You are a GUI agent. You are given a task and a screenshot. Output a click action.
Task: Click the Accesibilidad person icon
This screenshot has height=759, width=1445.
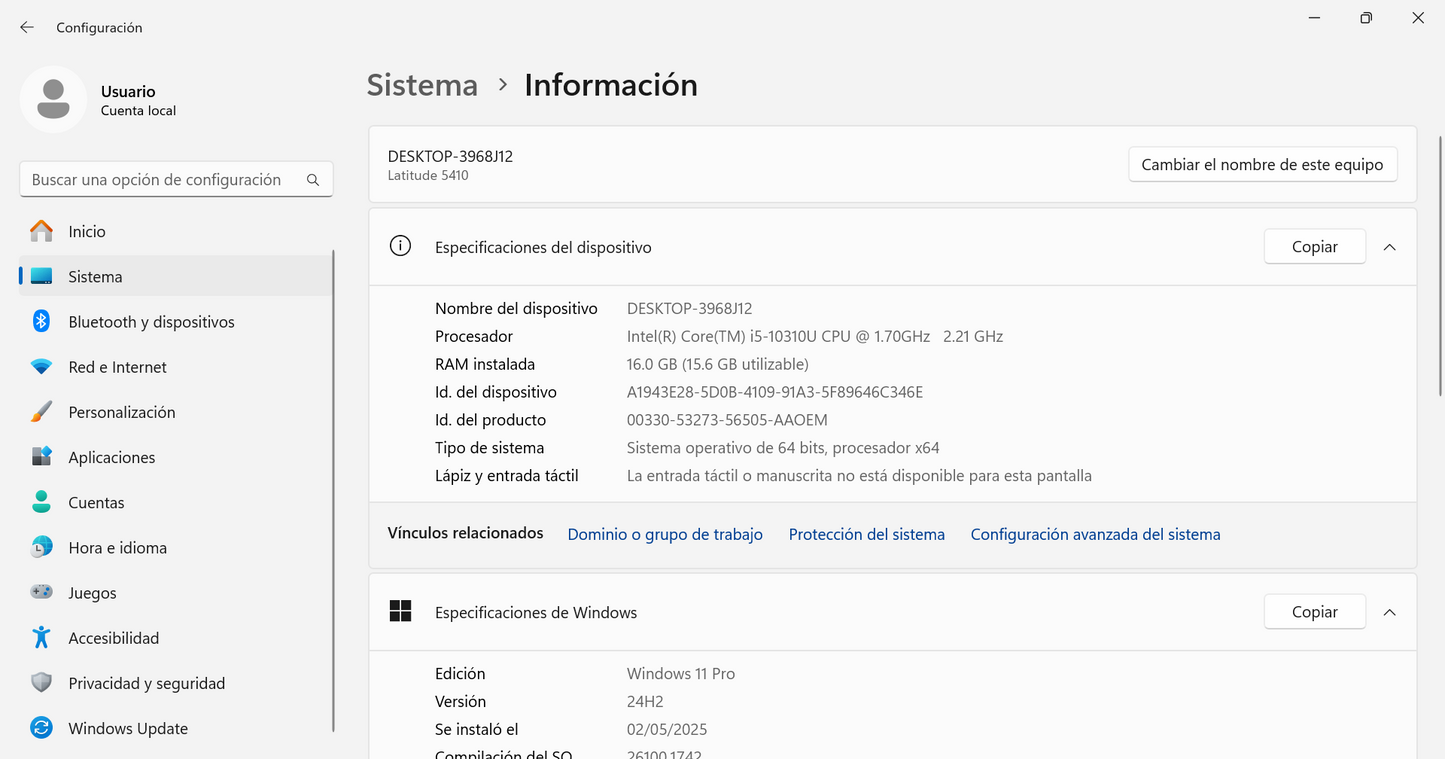tap(41, 637)
